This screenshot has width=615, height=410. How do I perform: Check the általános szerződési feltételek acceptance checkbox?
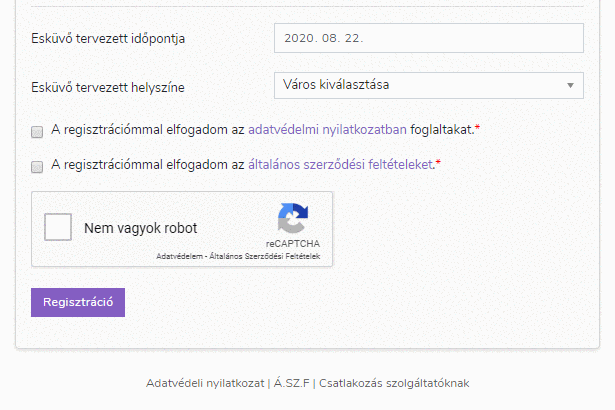click(x=37, y=167)
